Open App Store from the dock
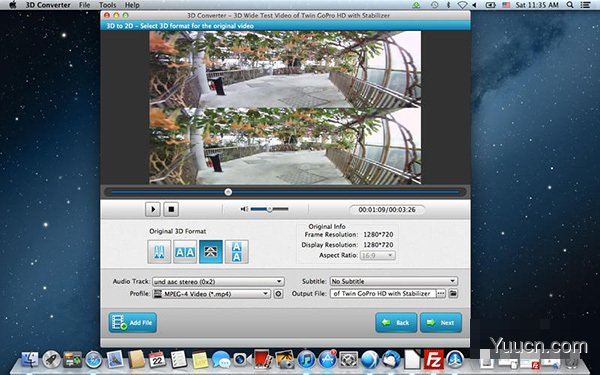The image size is (600, 375). tap(327, 359)
